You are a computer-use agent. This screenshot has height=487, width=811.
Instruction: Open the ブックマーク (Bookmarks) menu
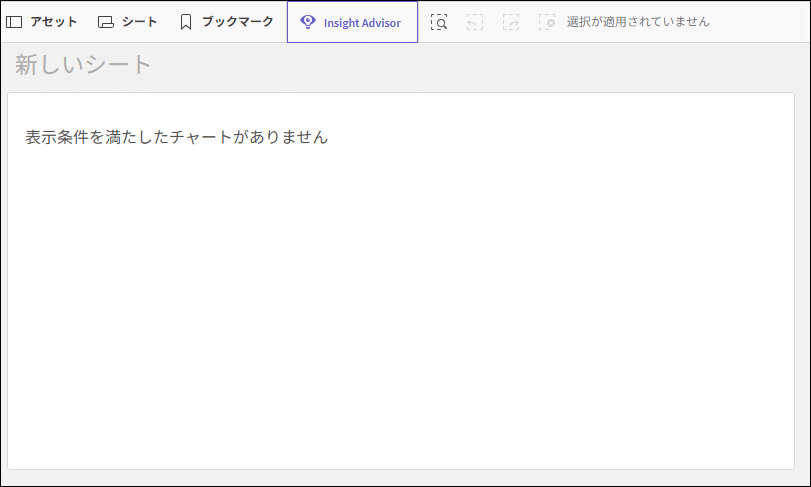coord(227,22)
